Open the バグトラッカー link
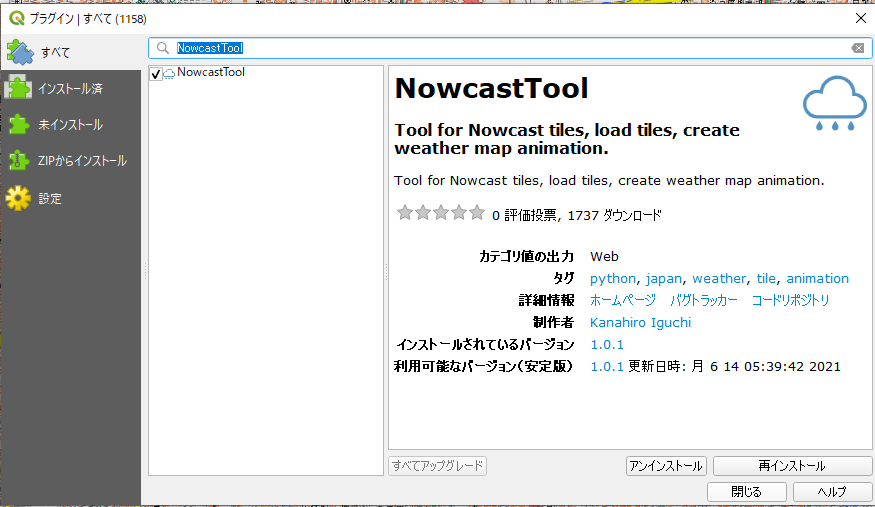Viewport: 875px width, 507px height. [x=704, y=300]
